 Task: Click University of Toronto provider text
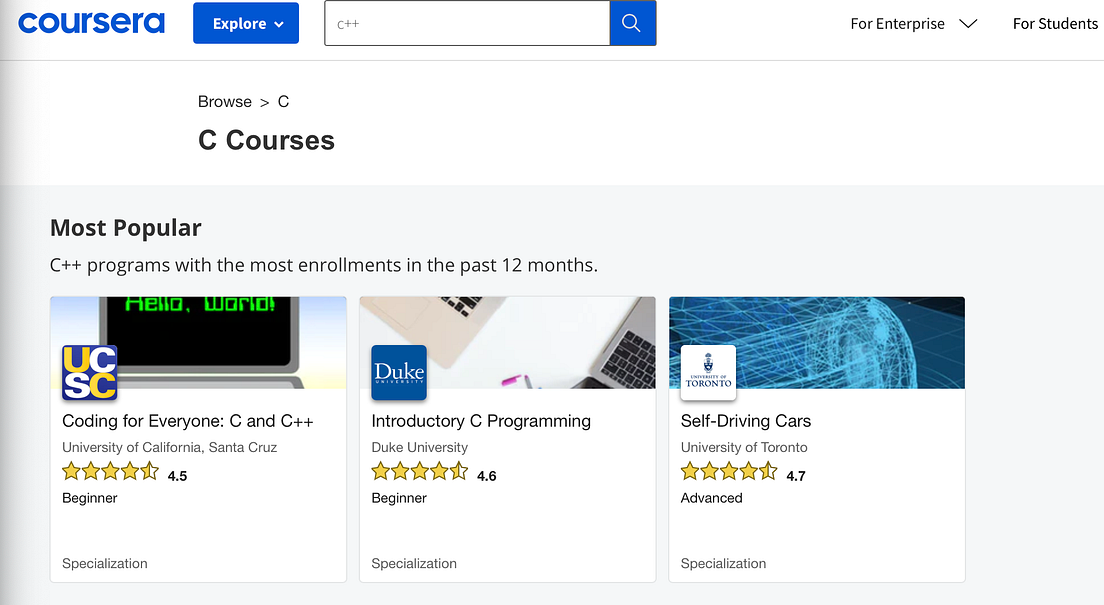pos(744,447)
